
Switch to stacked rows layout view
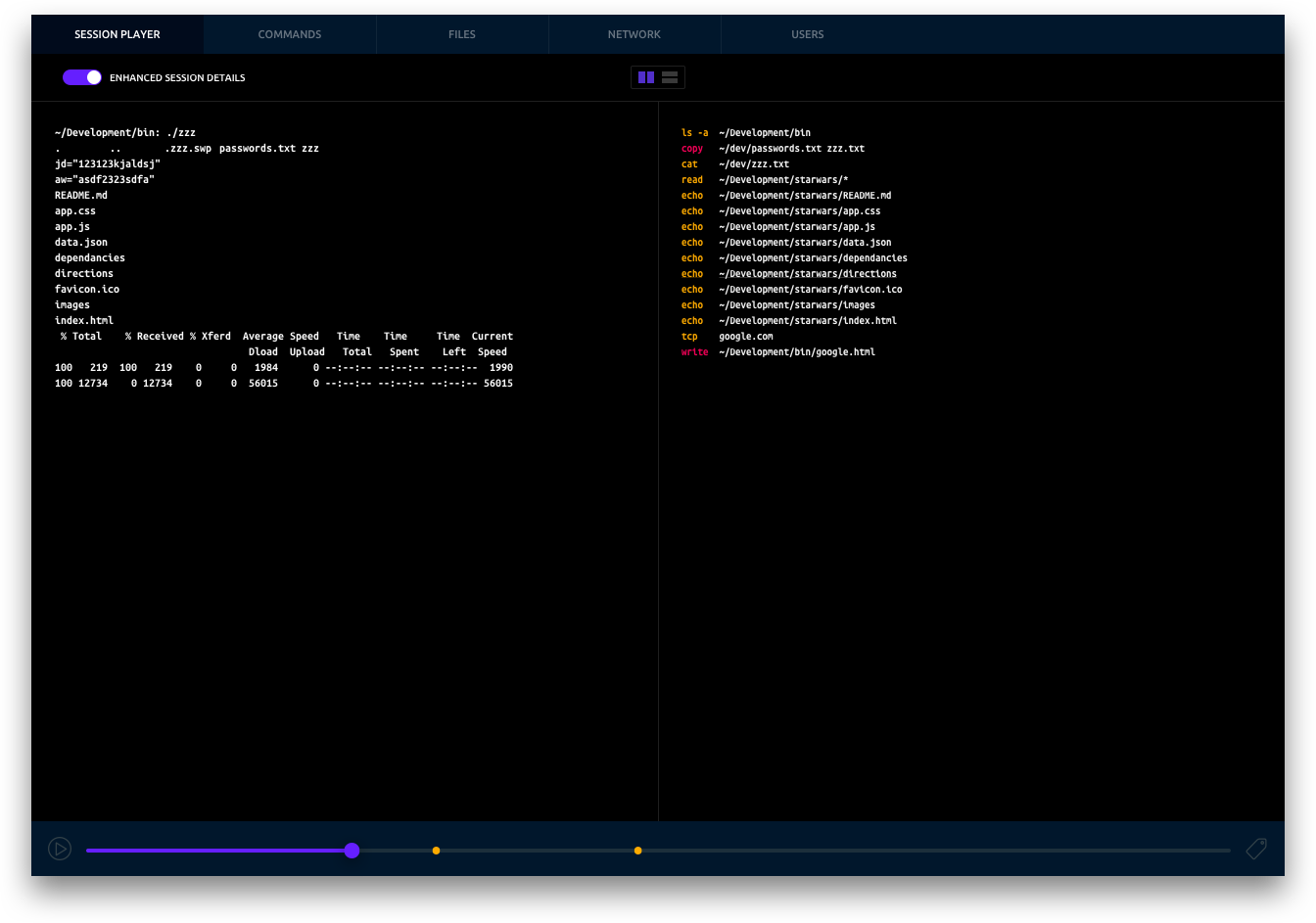click(671, 77)
